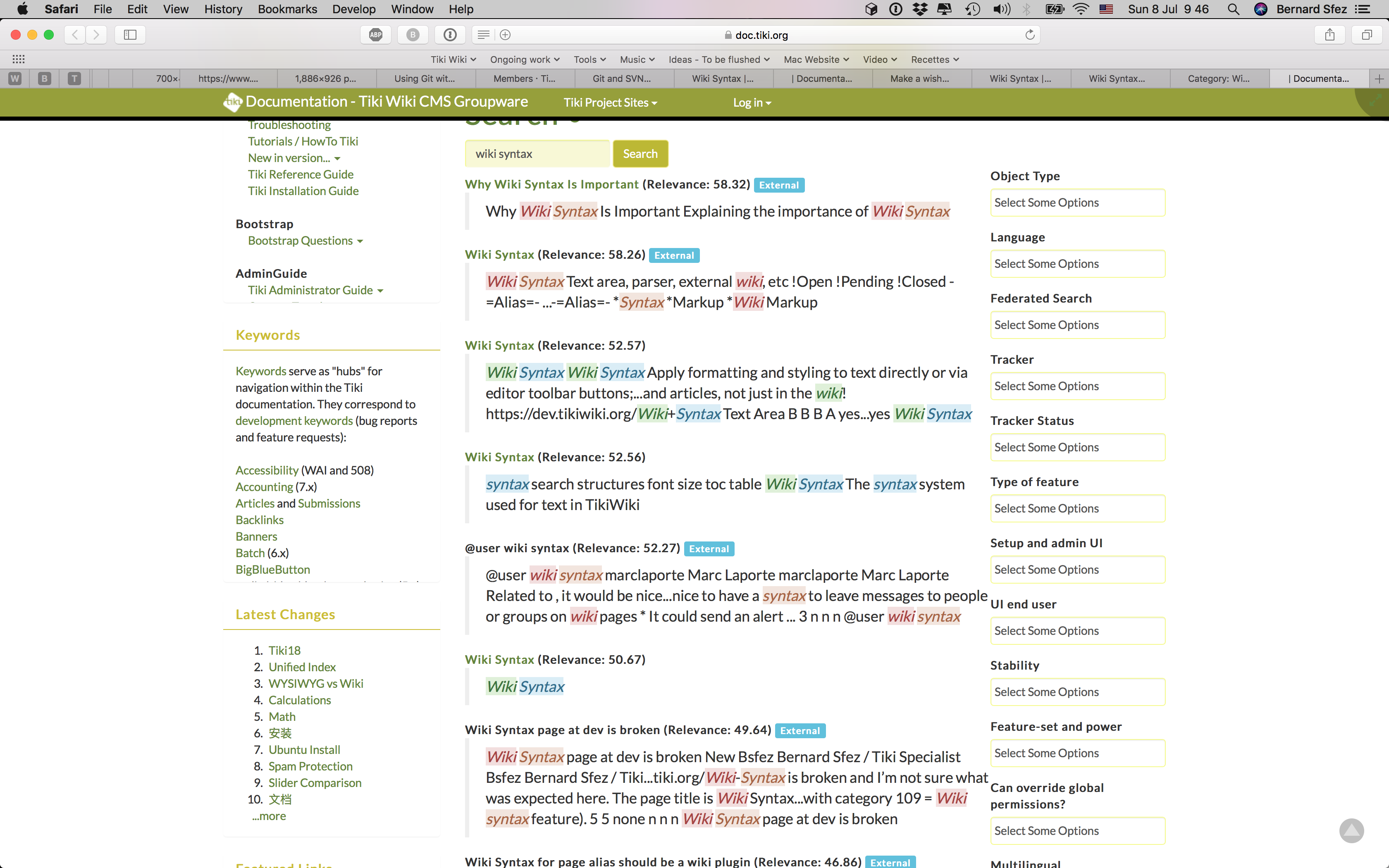Screen dimensions: 1389x868
Task: Click the Tiki logo in header
Action: tap(233, 102)
